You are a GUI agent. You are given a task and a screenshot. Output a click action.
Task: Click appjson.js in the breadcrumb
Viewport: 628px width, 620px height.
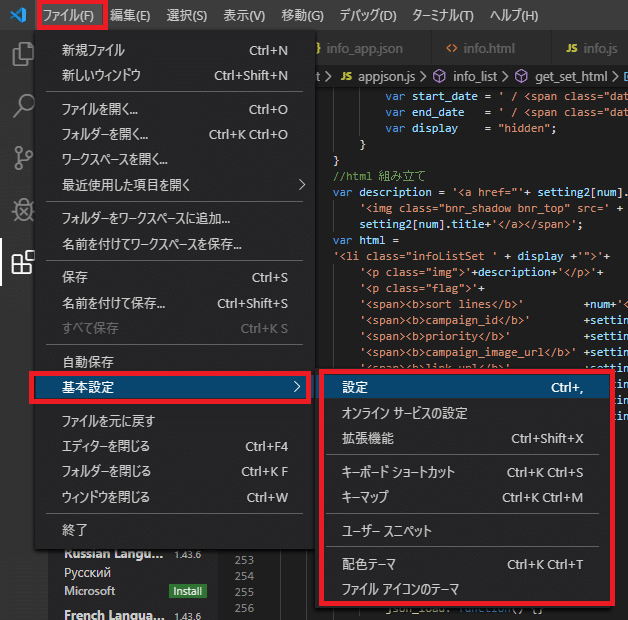tap(386, 76)
